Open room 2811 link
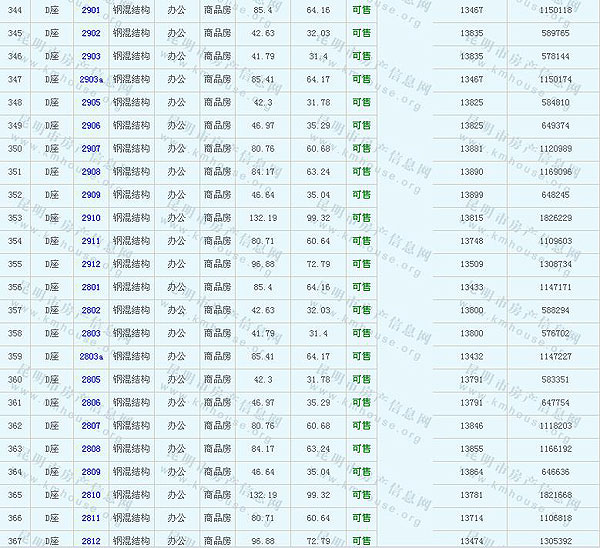The image size is (600, 548). click(91, 518)
